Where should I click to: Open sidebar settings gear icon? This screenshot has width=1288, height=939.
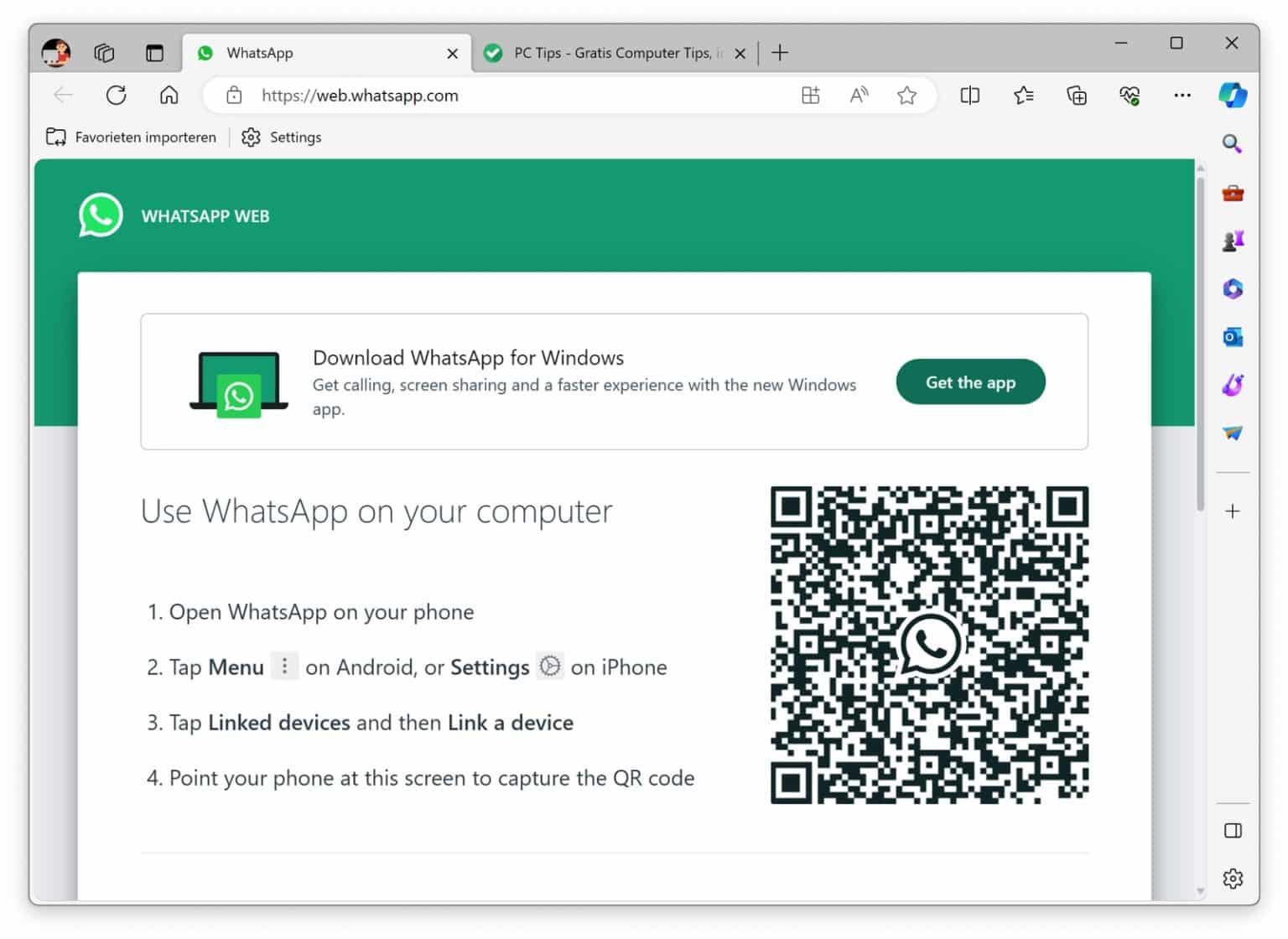(1233, 879)
